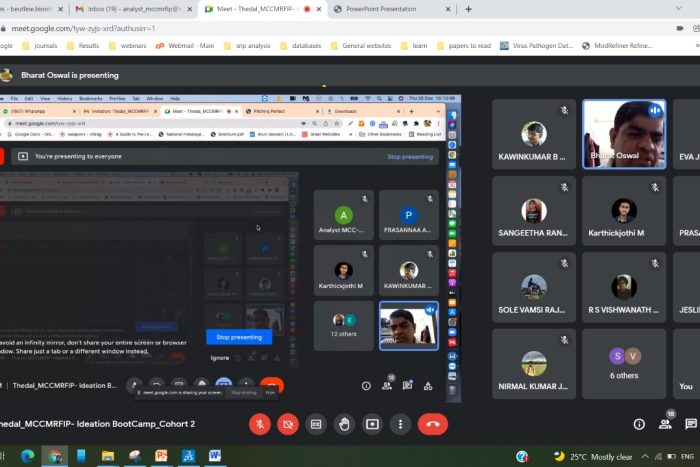
Task: Open the databases bookmark folder
Action: pos(301,45)
